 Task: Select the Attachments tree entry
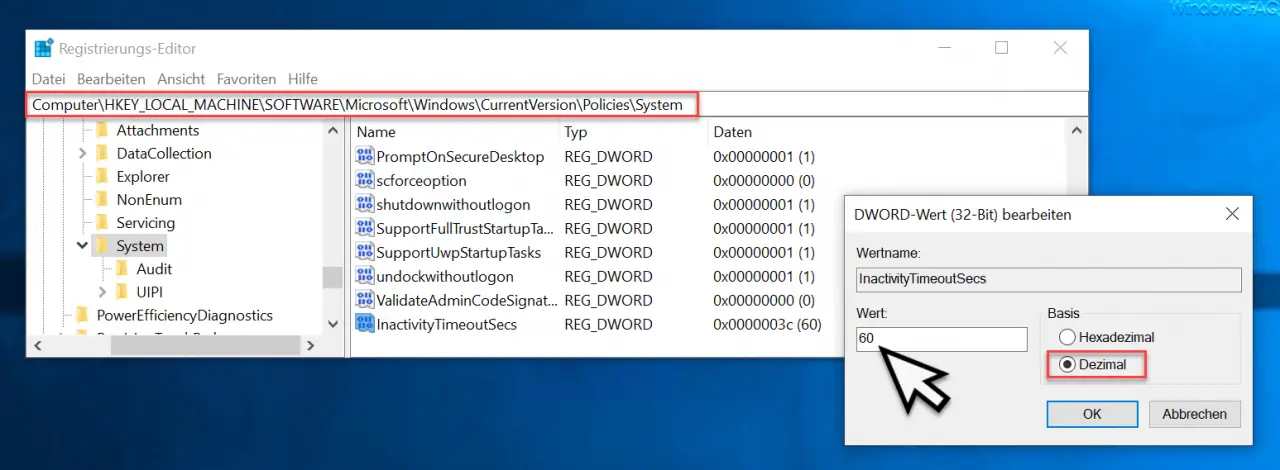158,130
